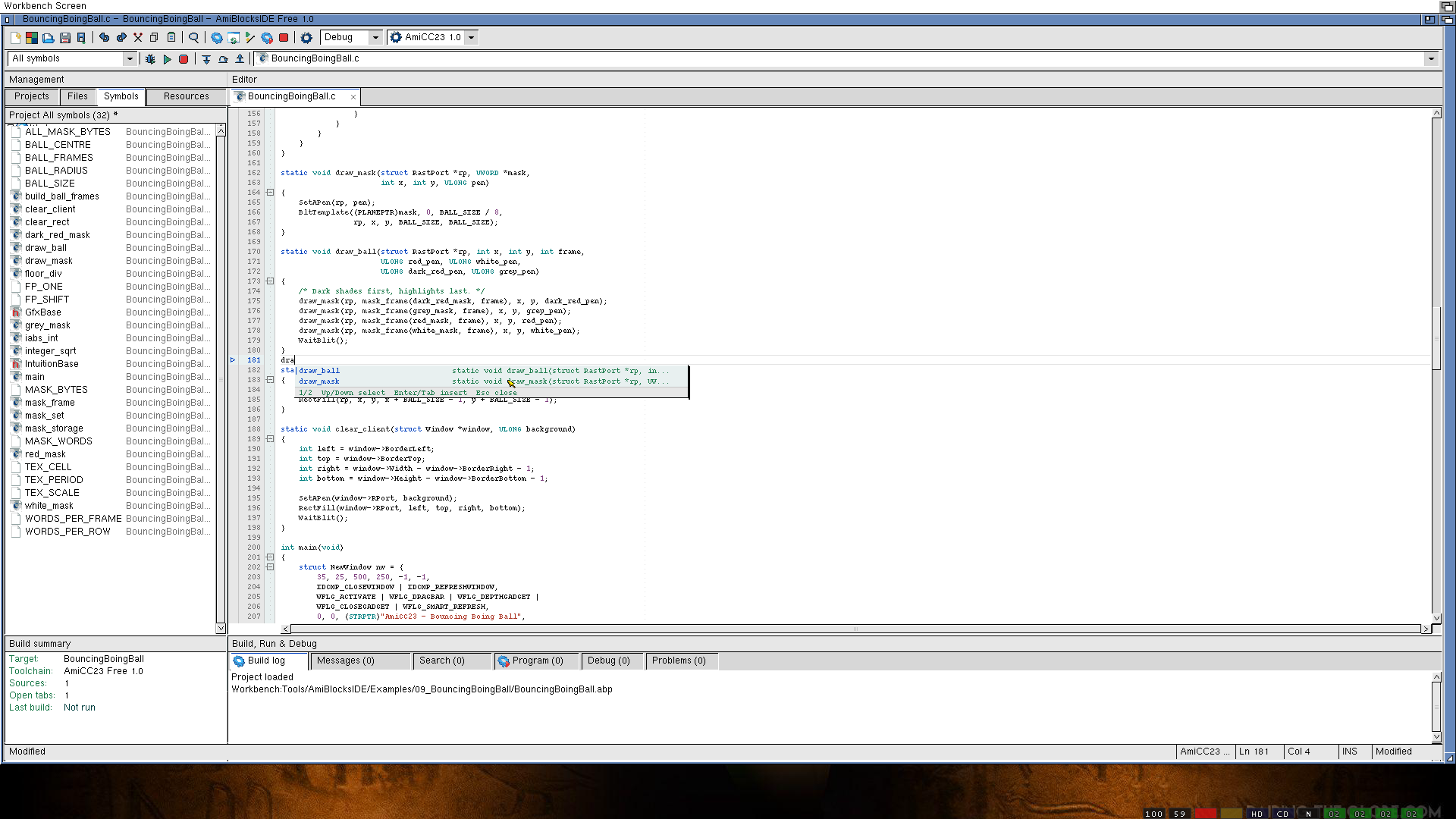Switch to the Projects tab
This screenshot has height=819, width=1456.
31,96
